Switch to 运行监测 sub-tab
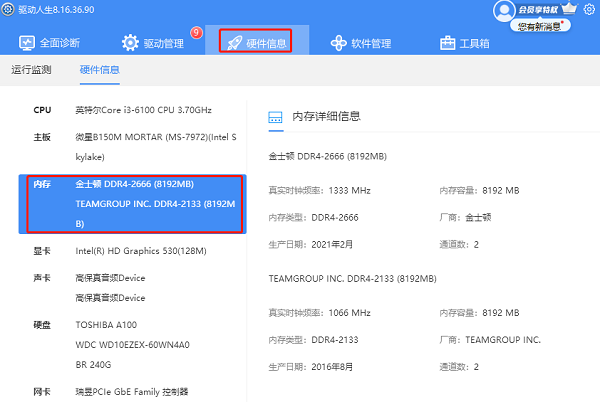 [31, 70]
